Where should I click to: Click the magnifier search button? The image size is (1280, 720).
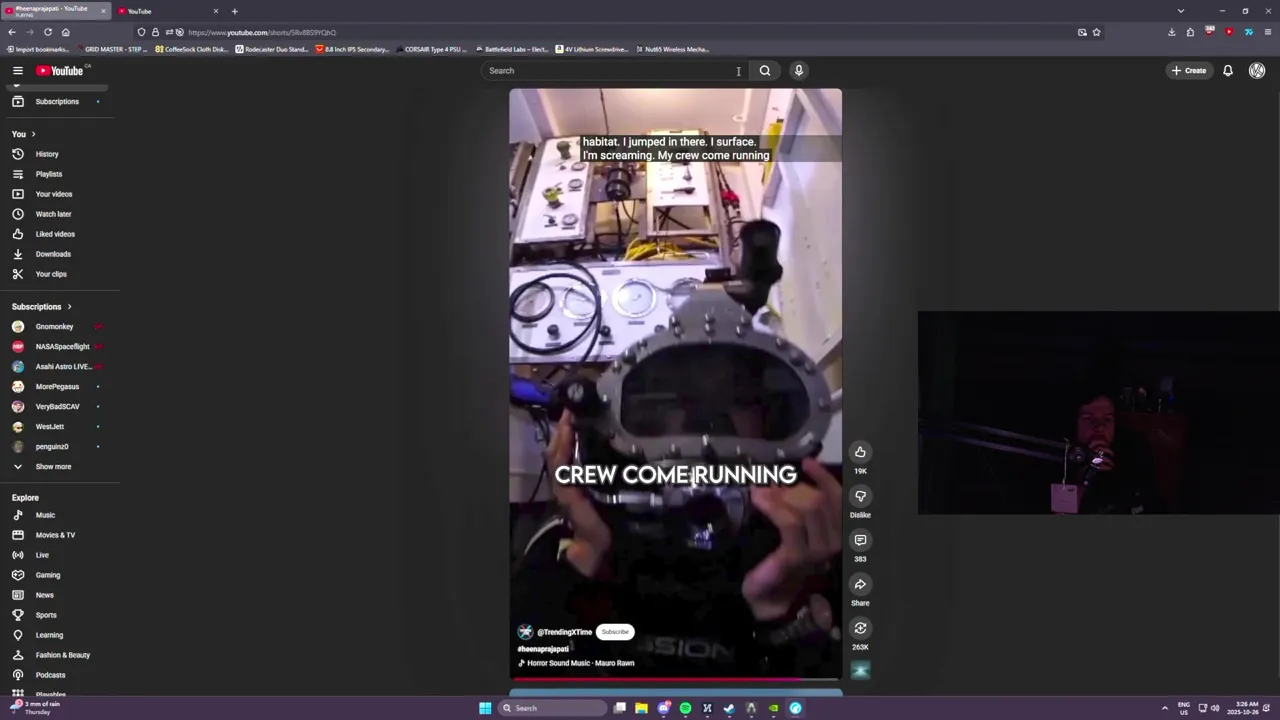point(765,70)
